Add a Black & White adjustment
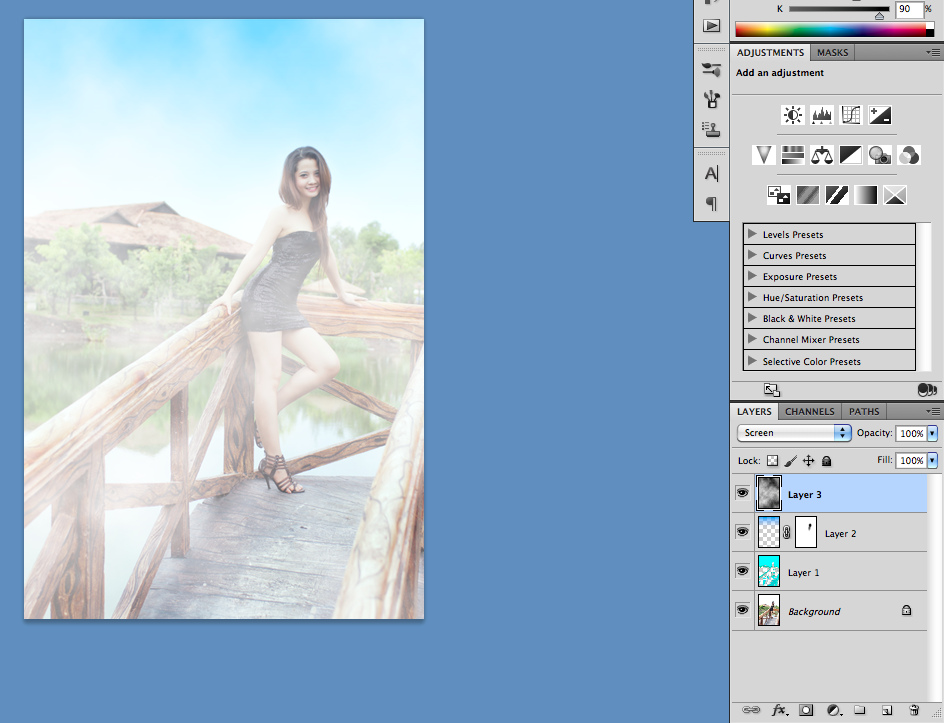 851,155
